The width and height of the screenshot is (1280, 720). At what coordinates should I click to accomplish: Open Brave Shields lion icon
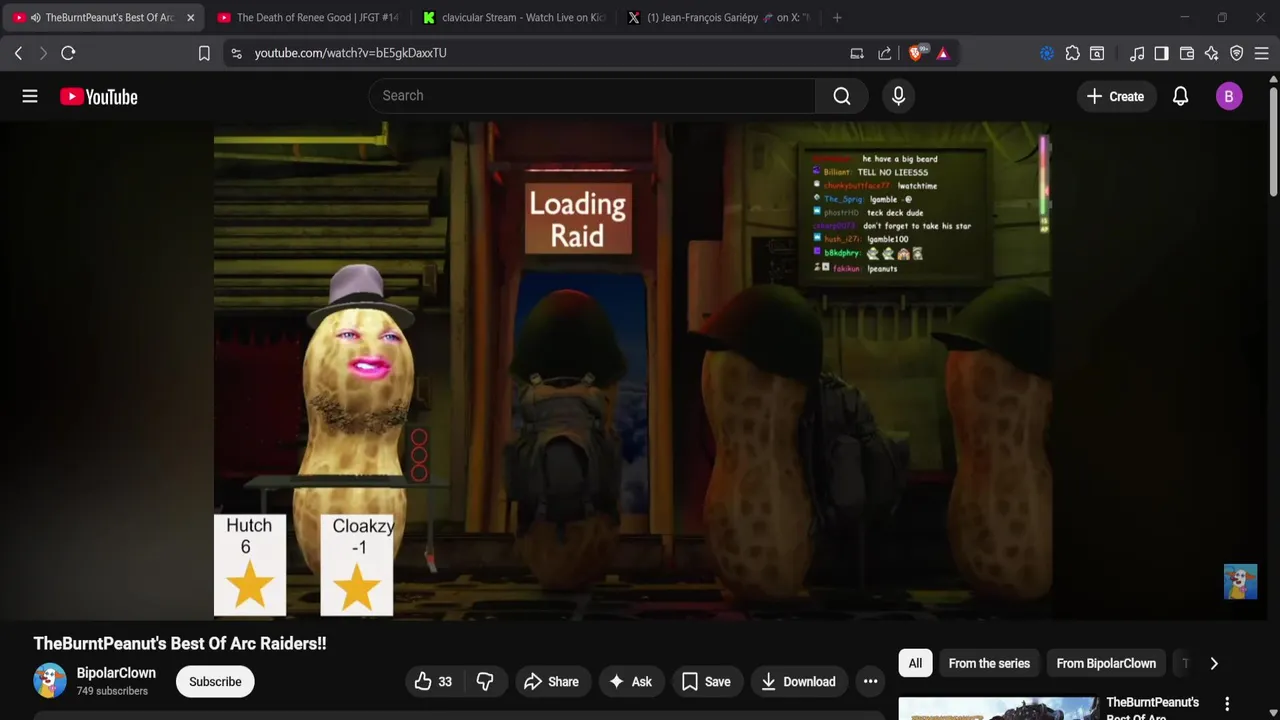917,53
